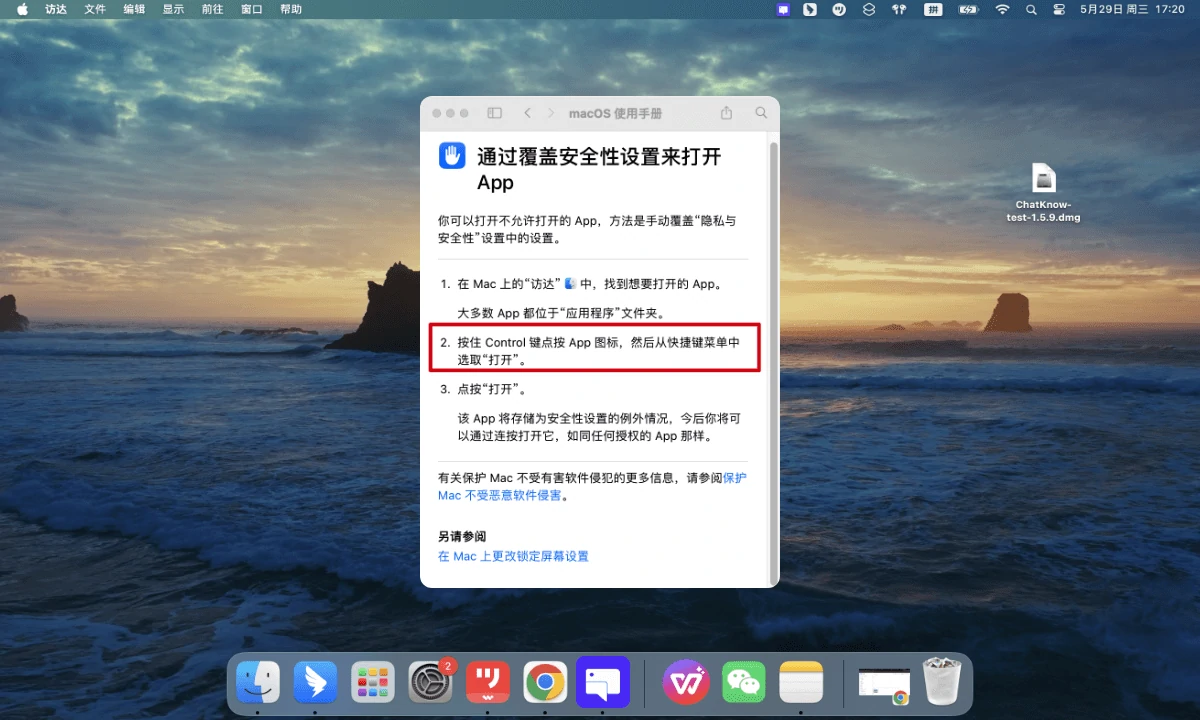
Task: Open the Wi-Fi status menu
Action: 1002,9
